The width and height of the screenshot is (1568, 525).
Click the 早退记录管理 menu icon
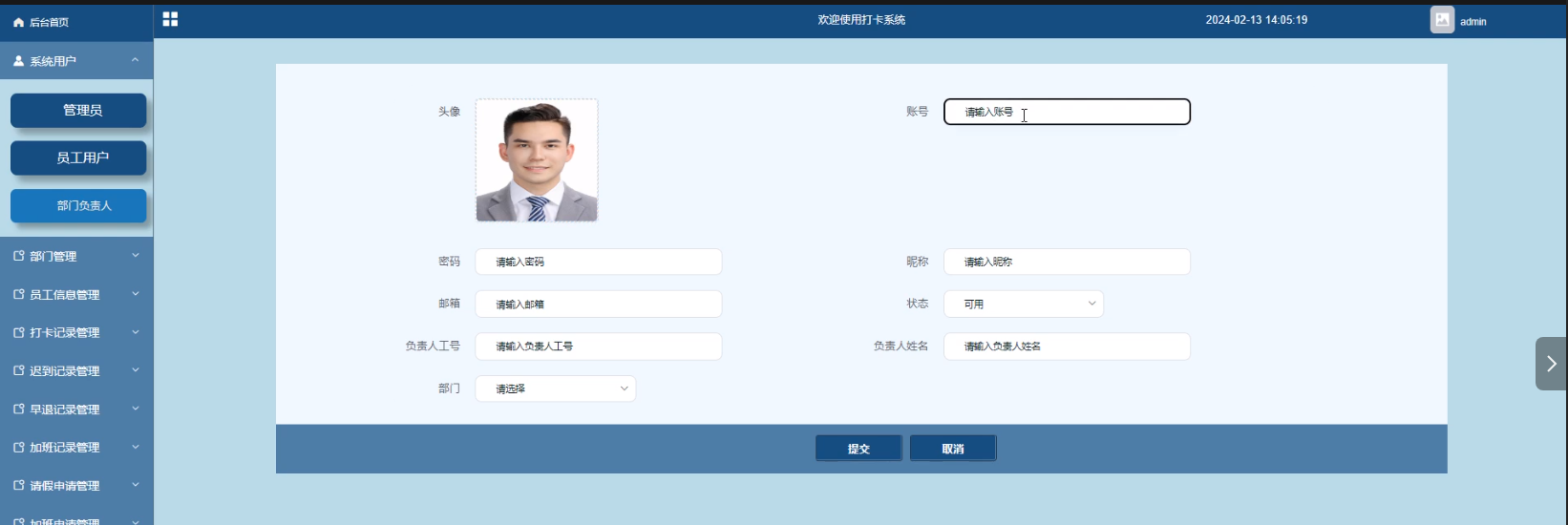(19, 409)
